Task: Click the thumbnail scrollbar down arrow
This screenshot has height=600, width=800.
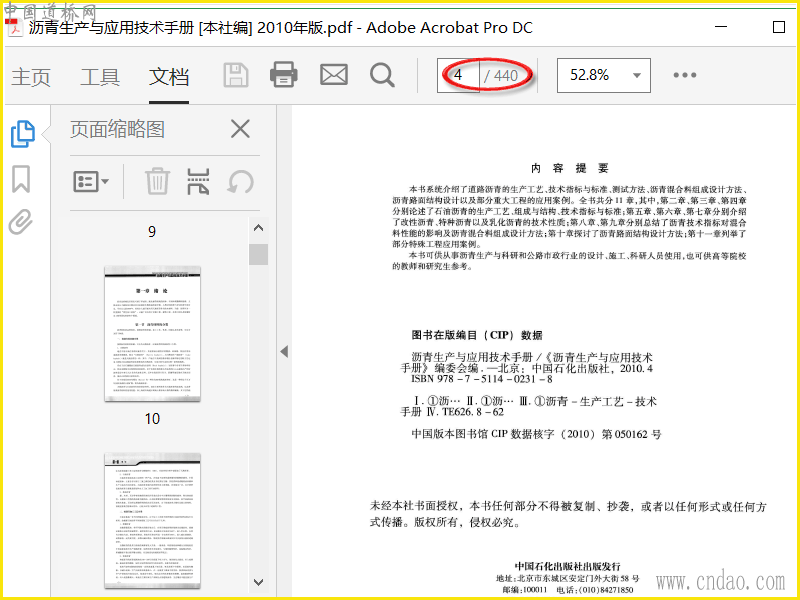Action: point(259,582)
